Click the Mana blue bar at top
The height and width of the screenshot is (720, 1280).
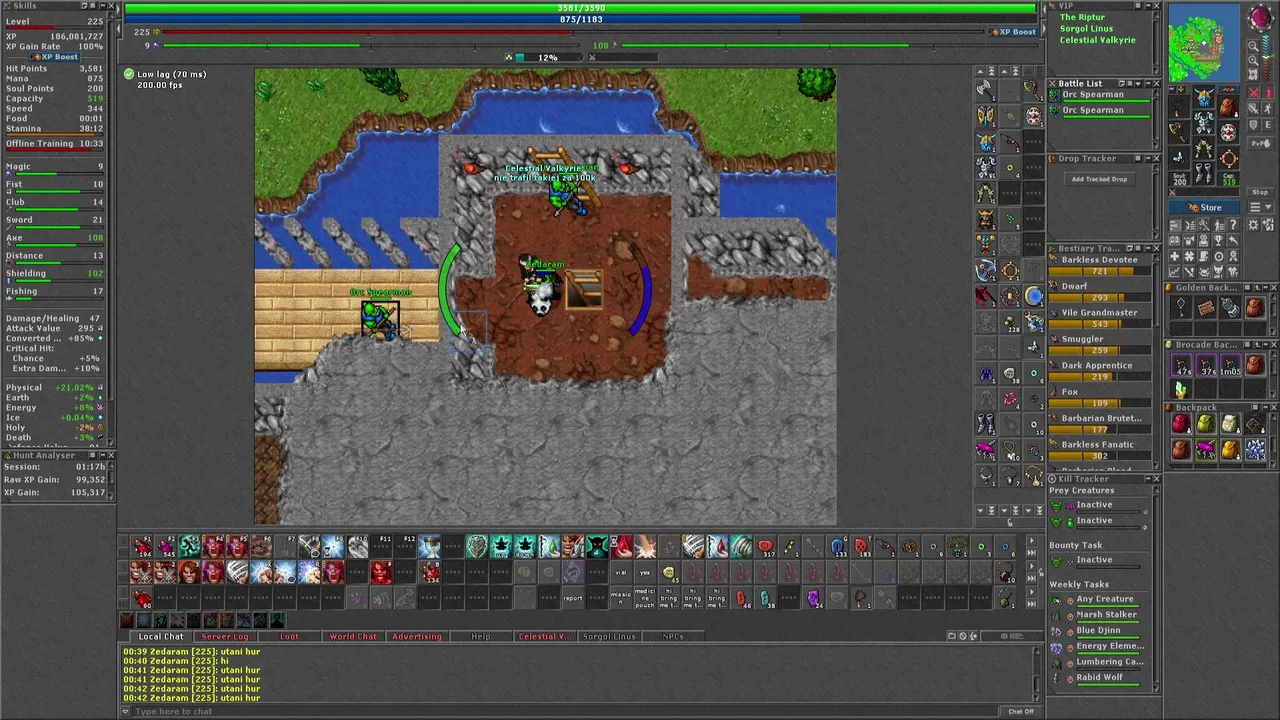tap(581, 19)
